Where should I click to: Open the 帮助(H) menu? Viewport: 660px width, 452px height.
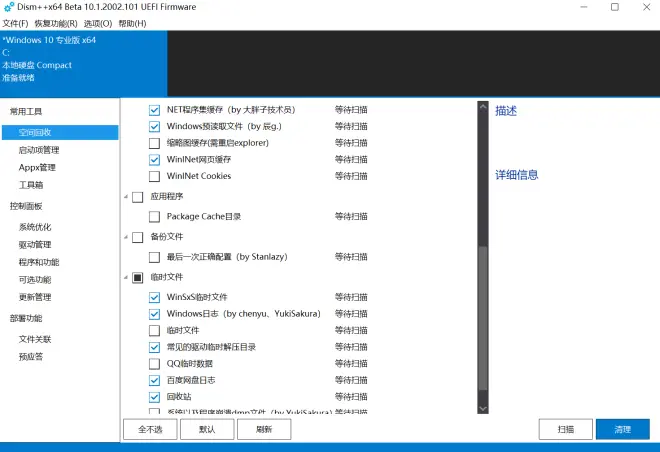coord(132,24)
